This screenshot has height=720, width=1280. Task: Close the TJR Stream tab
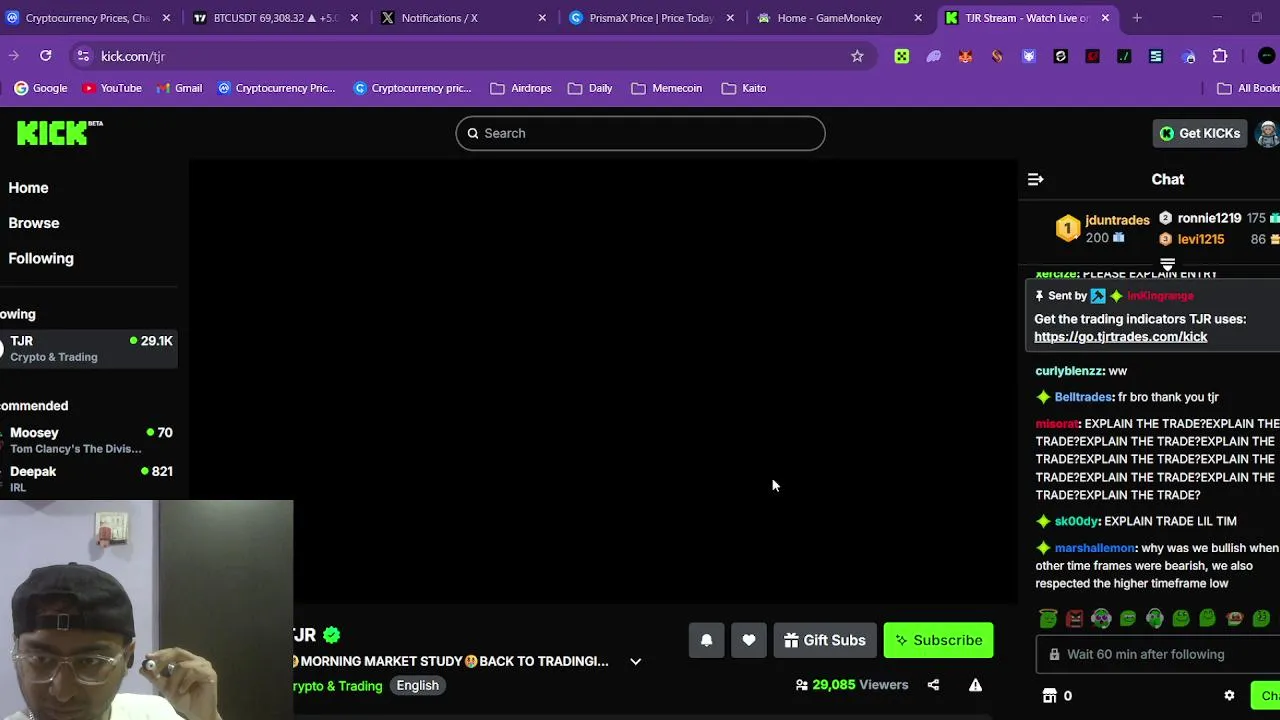1105,18
